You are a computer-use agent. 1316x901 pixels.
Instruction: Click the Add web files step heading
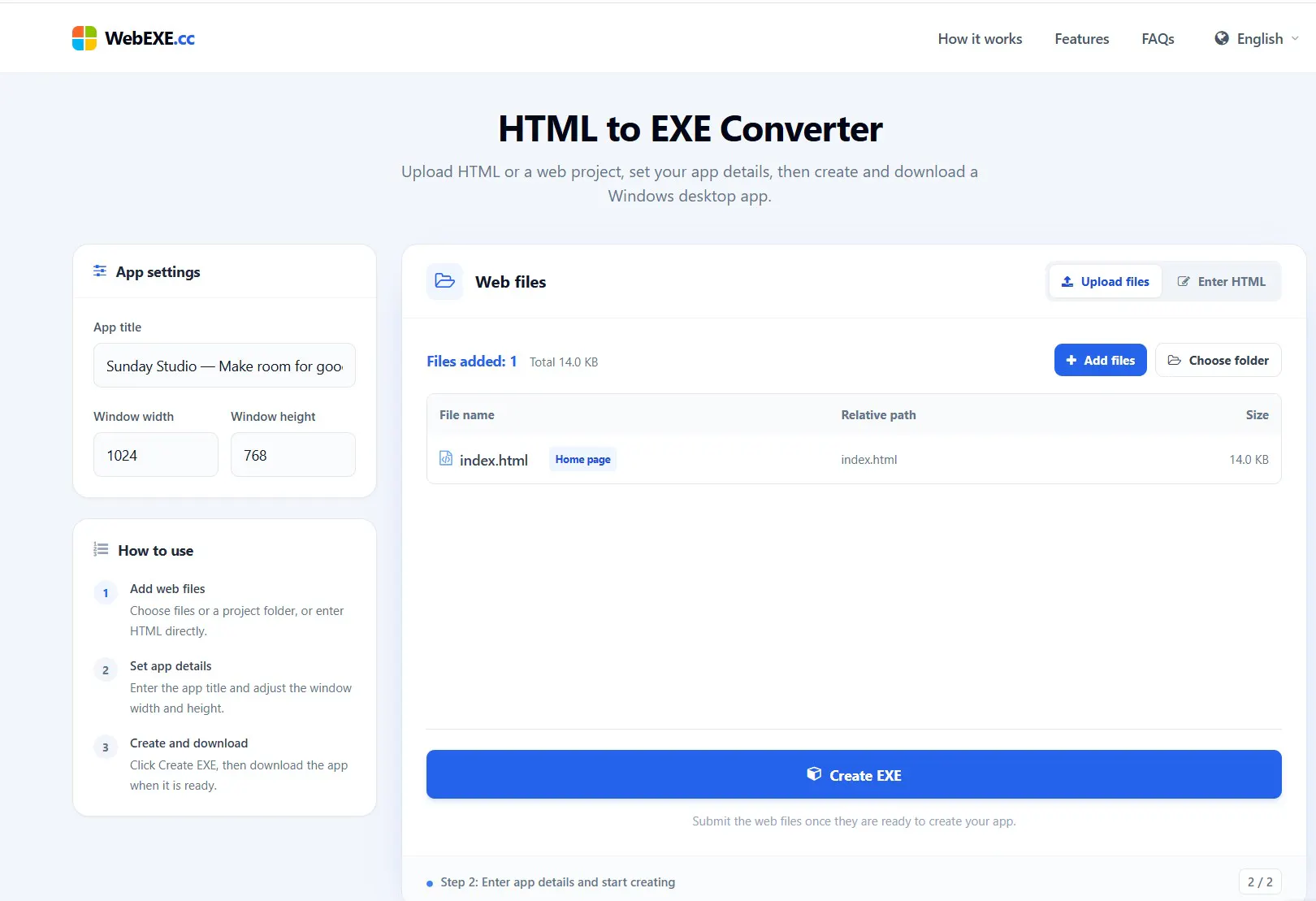(x=167, y=588)
